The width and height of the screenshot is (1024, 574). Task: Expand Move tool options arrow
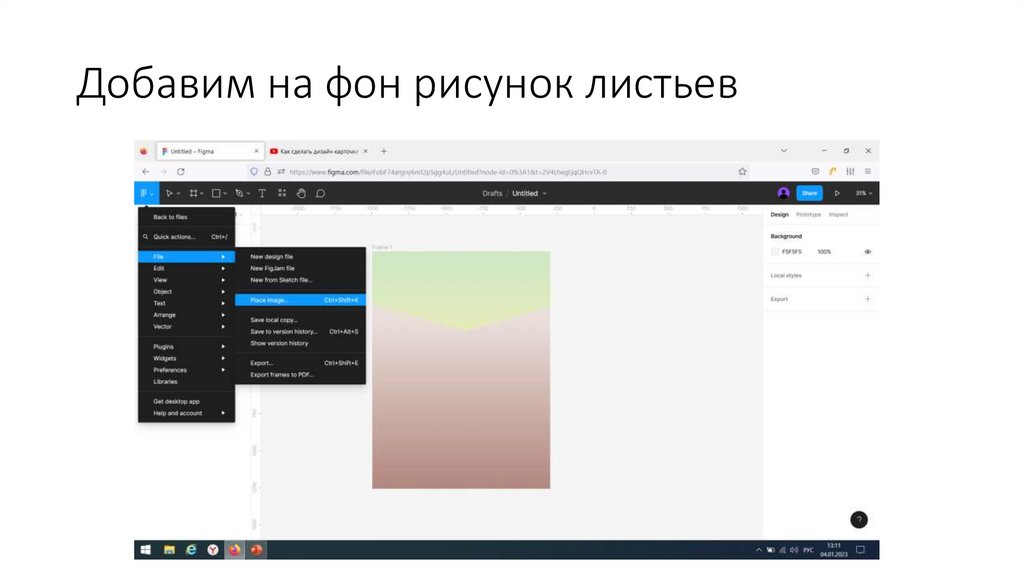(x=178, y=194)
